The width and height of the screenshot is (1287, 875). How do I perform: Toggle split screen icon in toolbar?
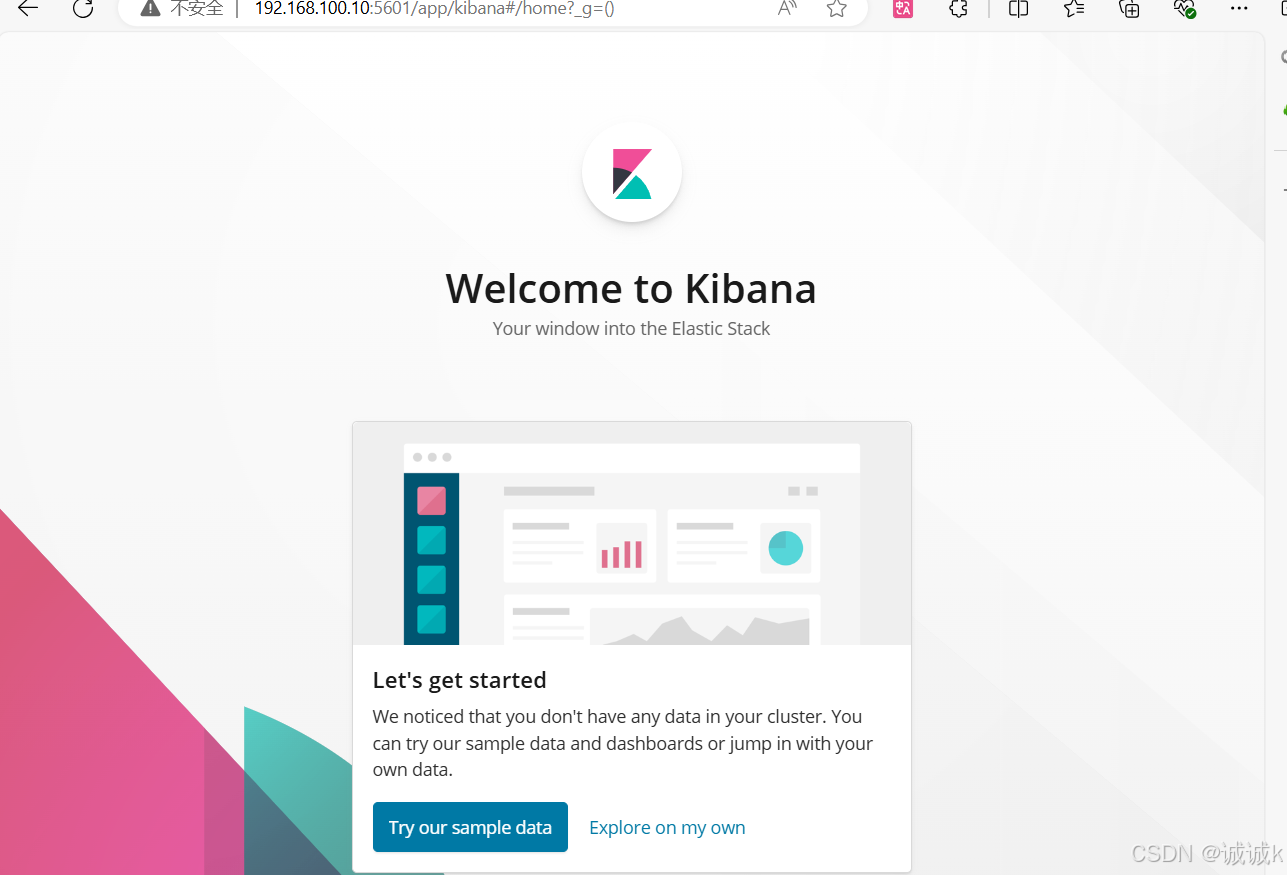[1019, 9]
